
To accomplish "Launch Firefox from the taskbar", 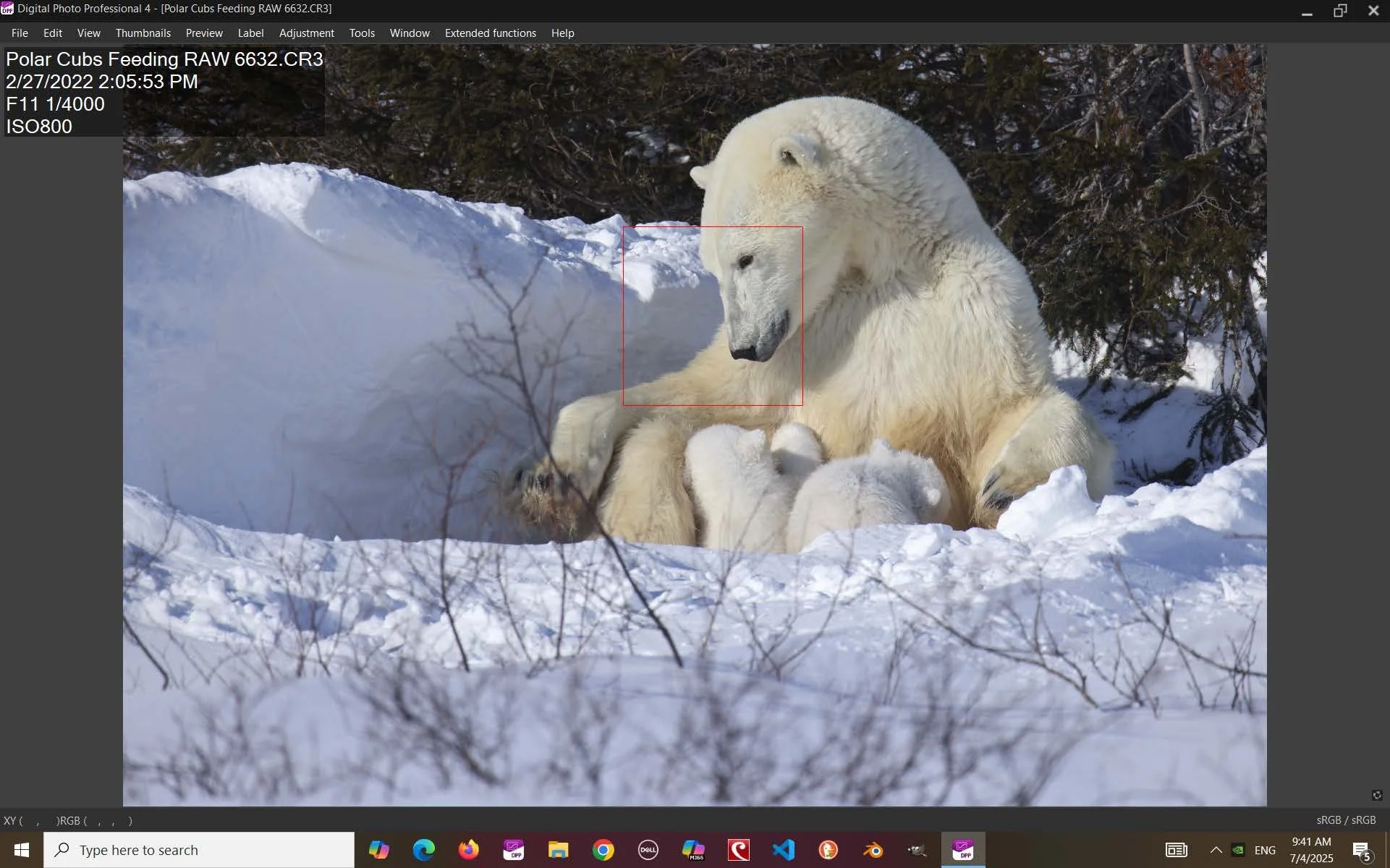I will 468,850.
